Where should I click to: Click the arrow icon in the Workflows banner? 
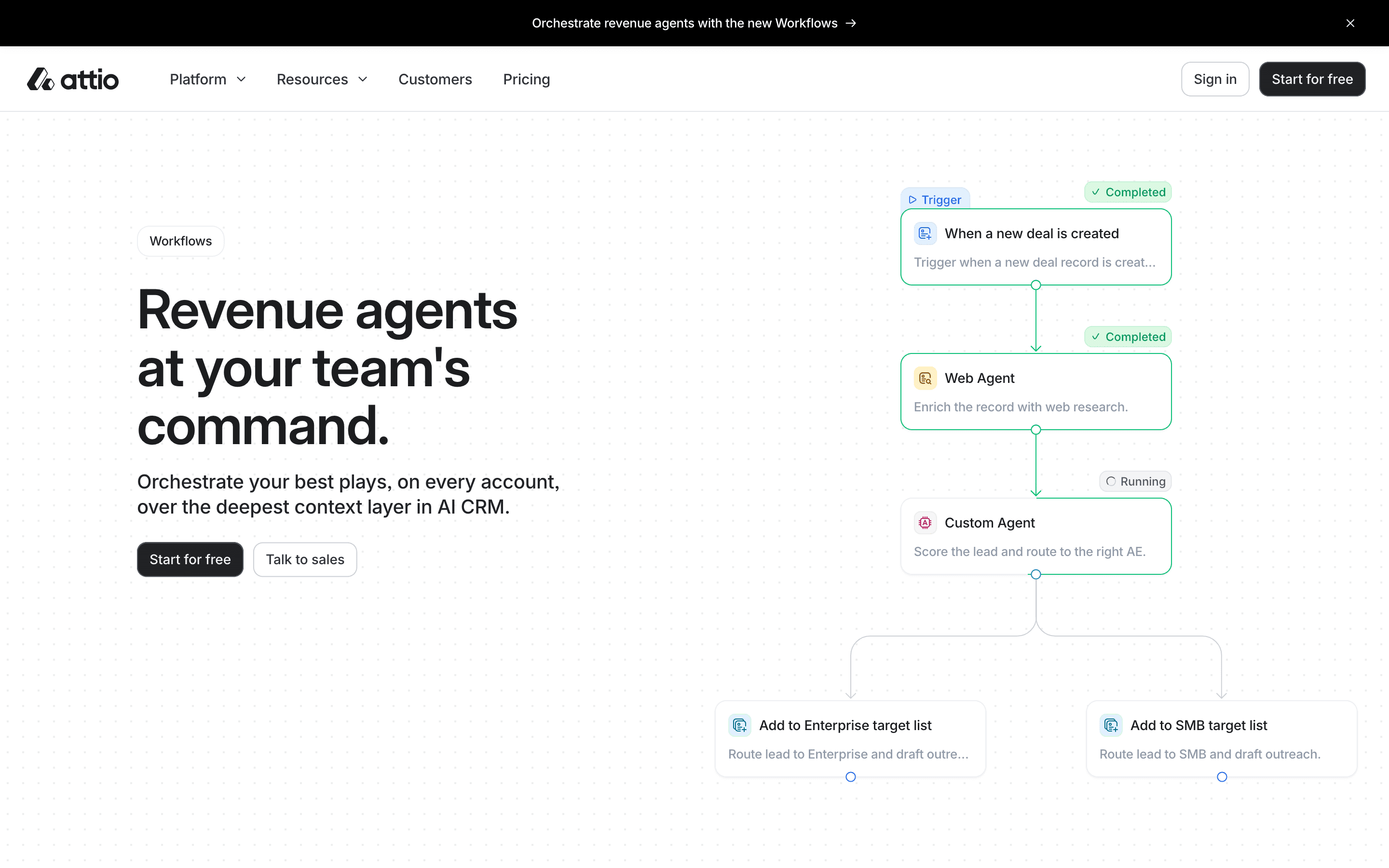click(x=851, y=23)
